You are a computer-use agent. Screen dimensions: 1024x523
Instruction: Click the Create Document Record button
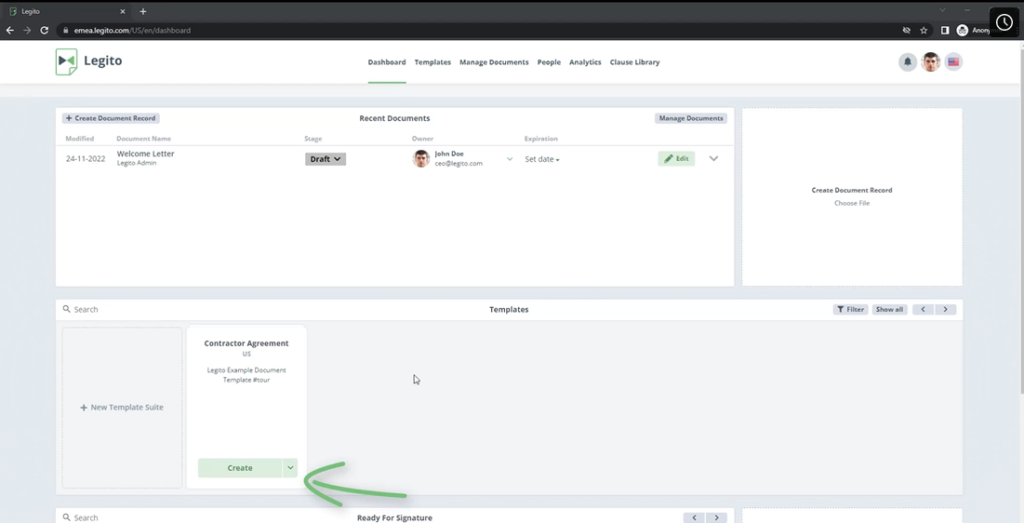[111, 118]
